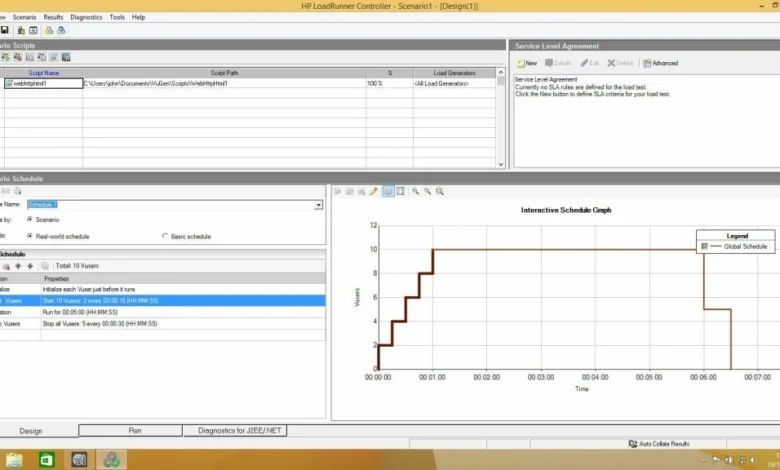Switch to the Run tab

tap(130, 430)
